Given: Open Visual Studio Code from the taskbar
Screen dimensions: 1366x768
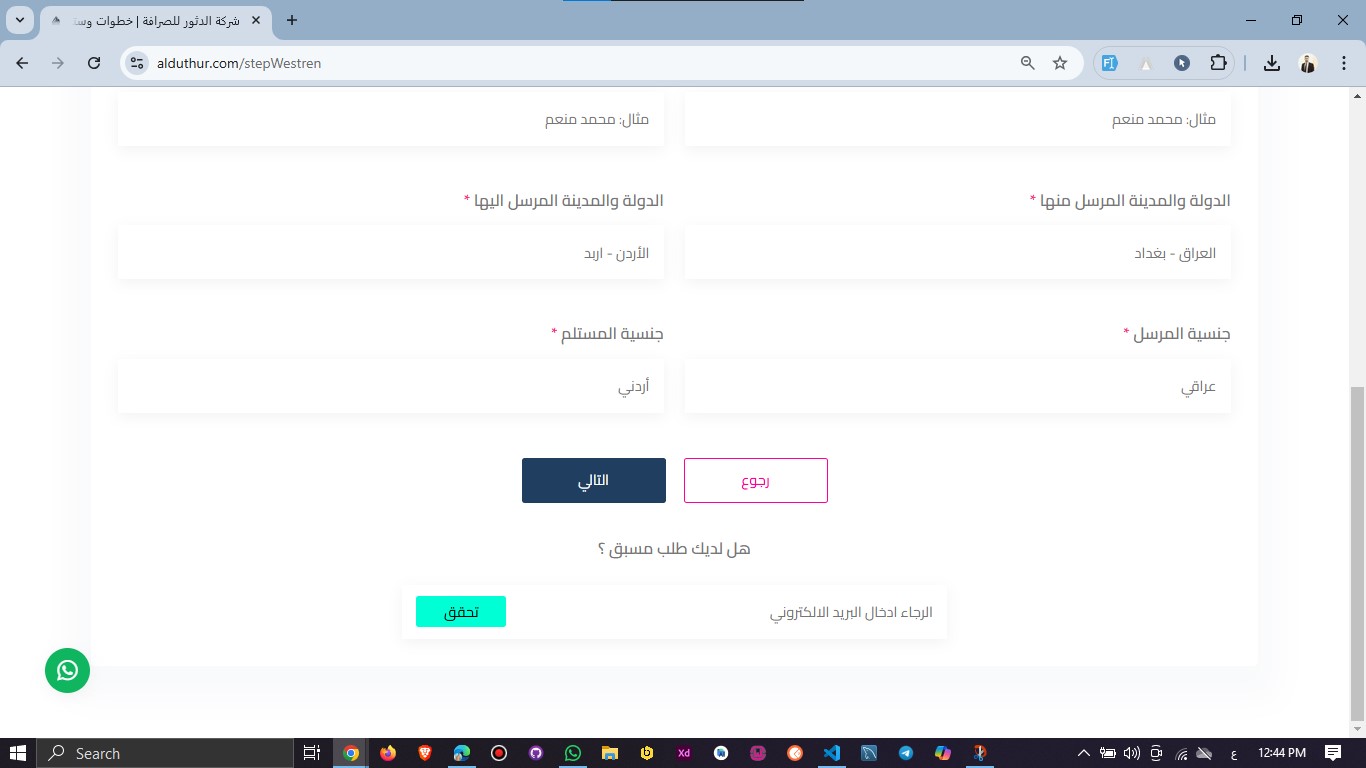Looking at the screenshot, I should click(x=831, y=753).
